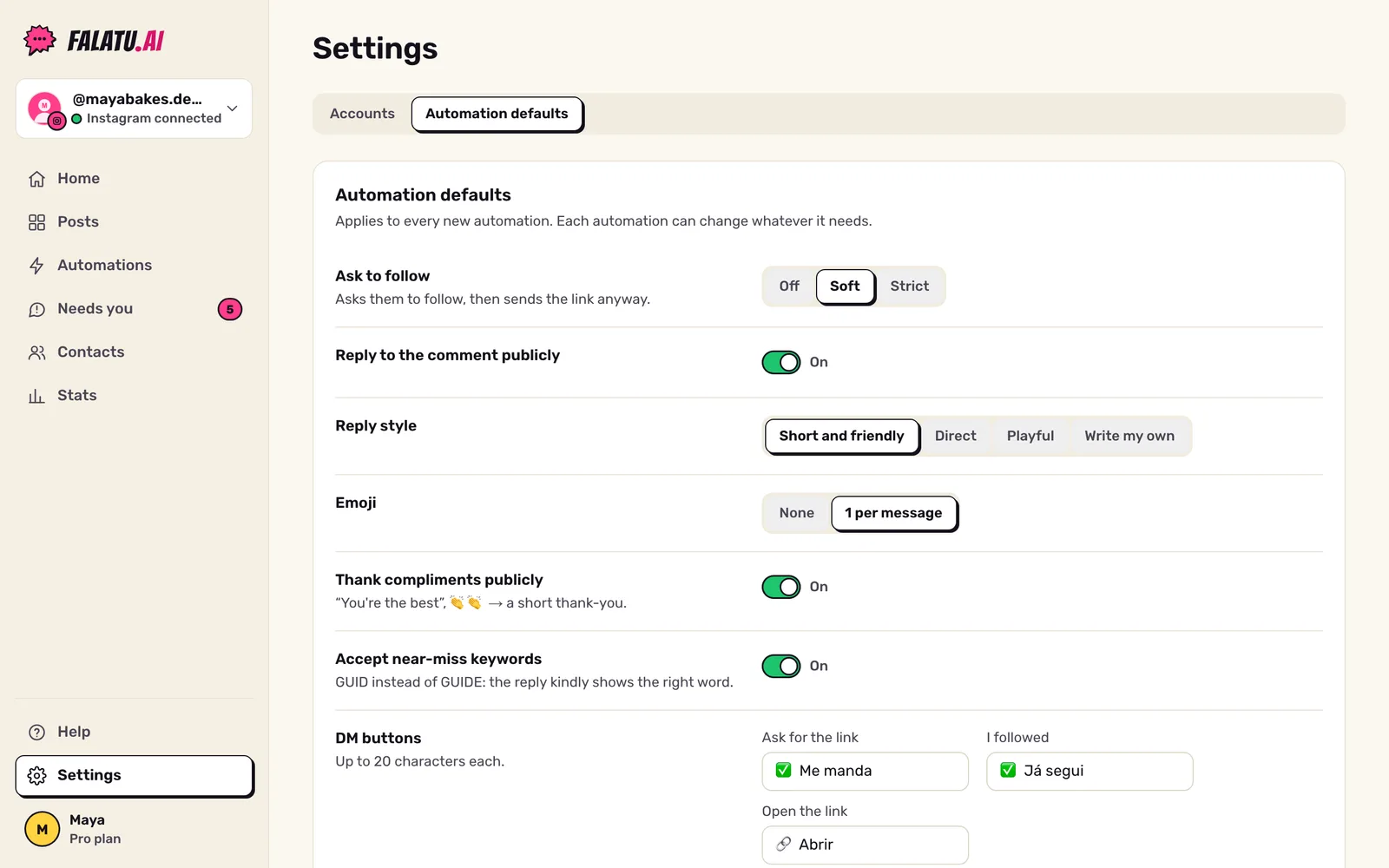Set Ask to follow to Strict
The width and height of the screenshot is (1389, 868).
pos(909,286)
